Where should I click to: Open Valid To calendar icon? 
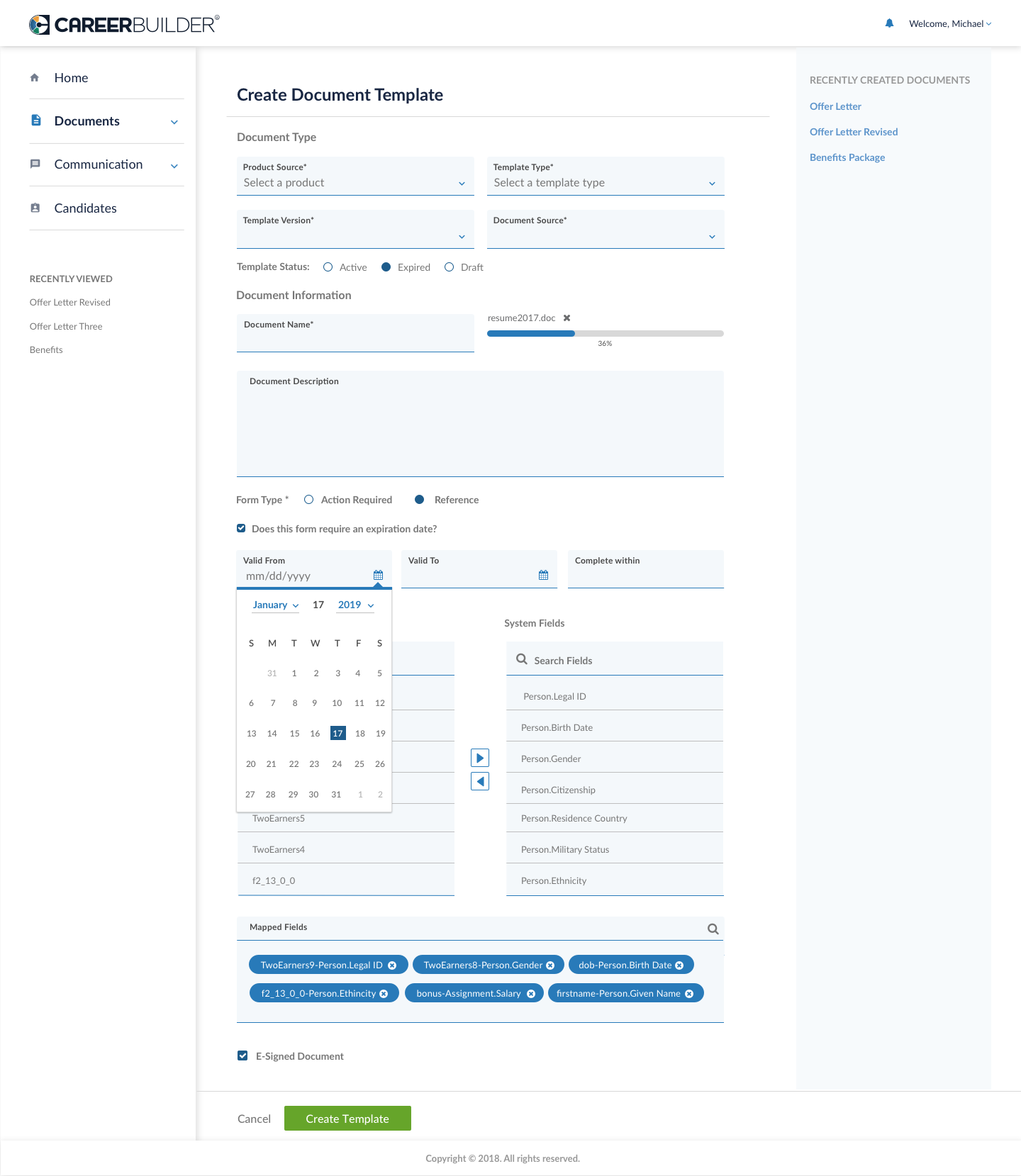543,575
